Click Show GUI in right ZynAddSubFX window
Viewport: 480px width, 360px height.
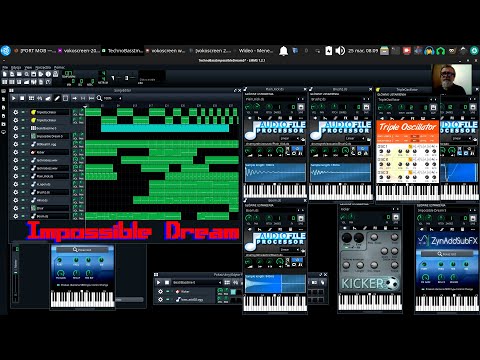tap(447, 254)
